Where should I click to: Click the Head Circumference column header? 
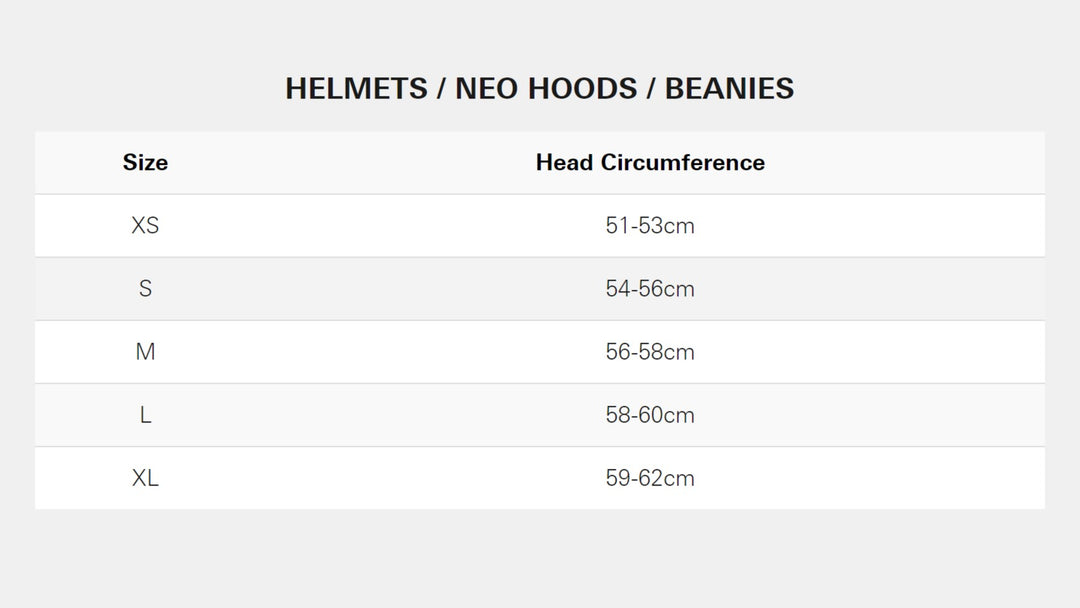point(650,163)
